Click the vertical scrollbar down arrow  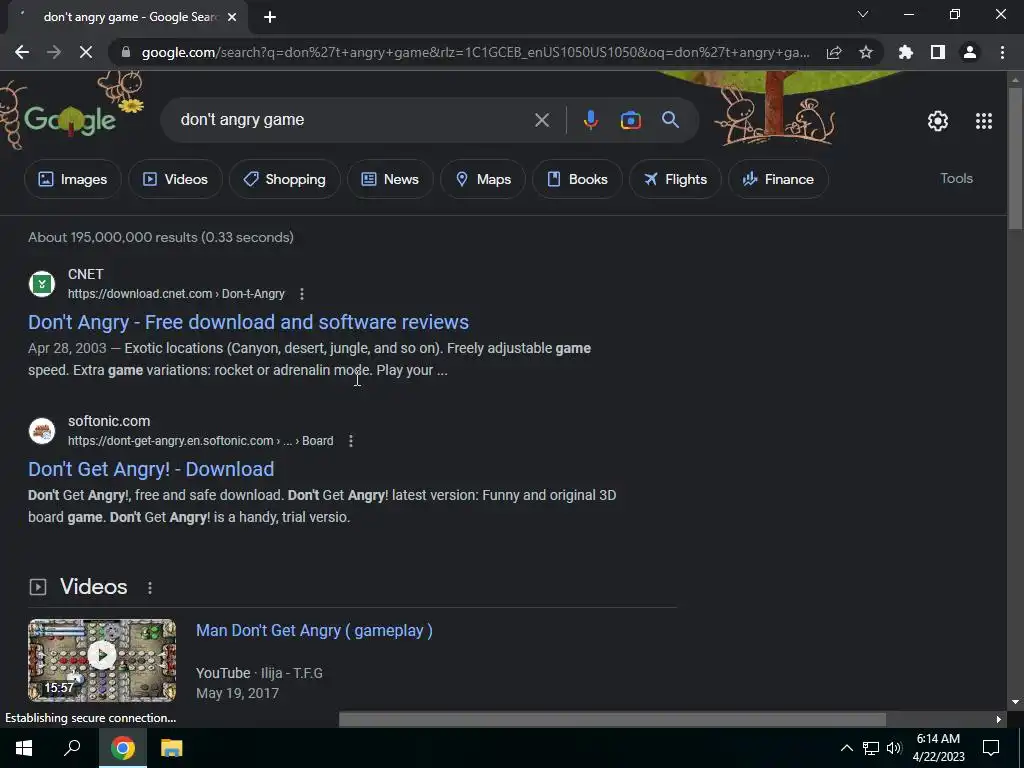point(1015,703)
